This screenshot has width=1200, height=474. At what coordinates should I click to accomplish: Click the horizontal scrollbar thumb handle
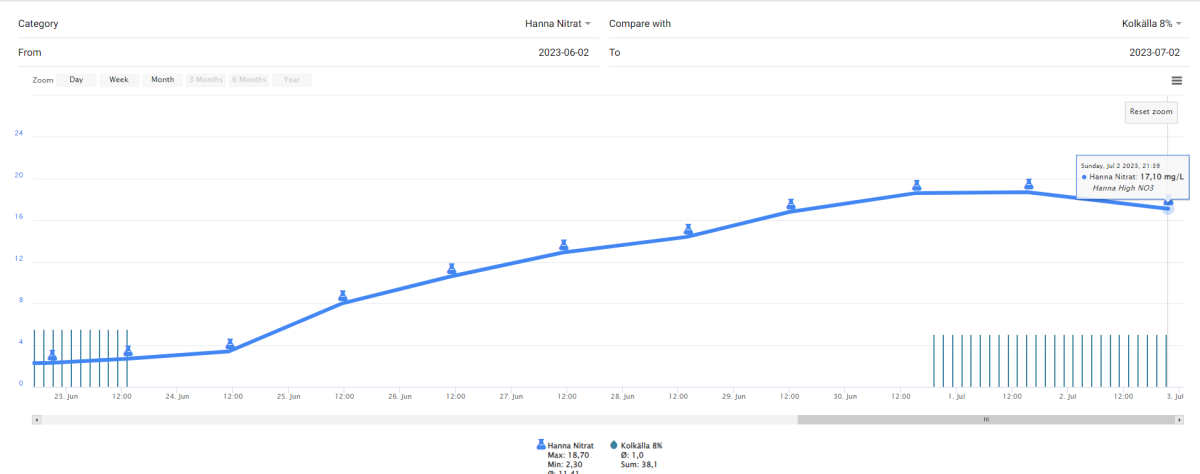coord(985,420)
